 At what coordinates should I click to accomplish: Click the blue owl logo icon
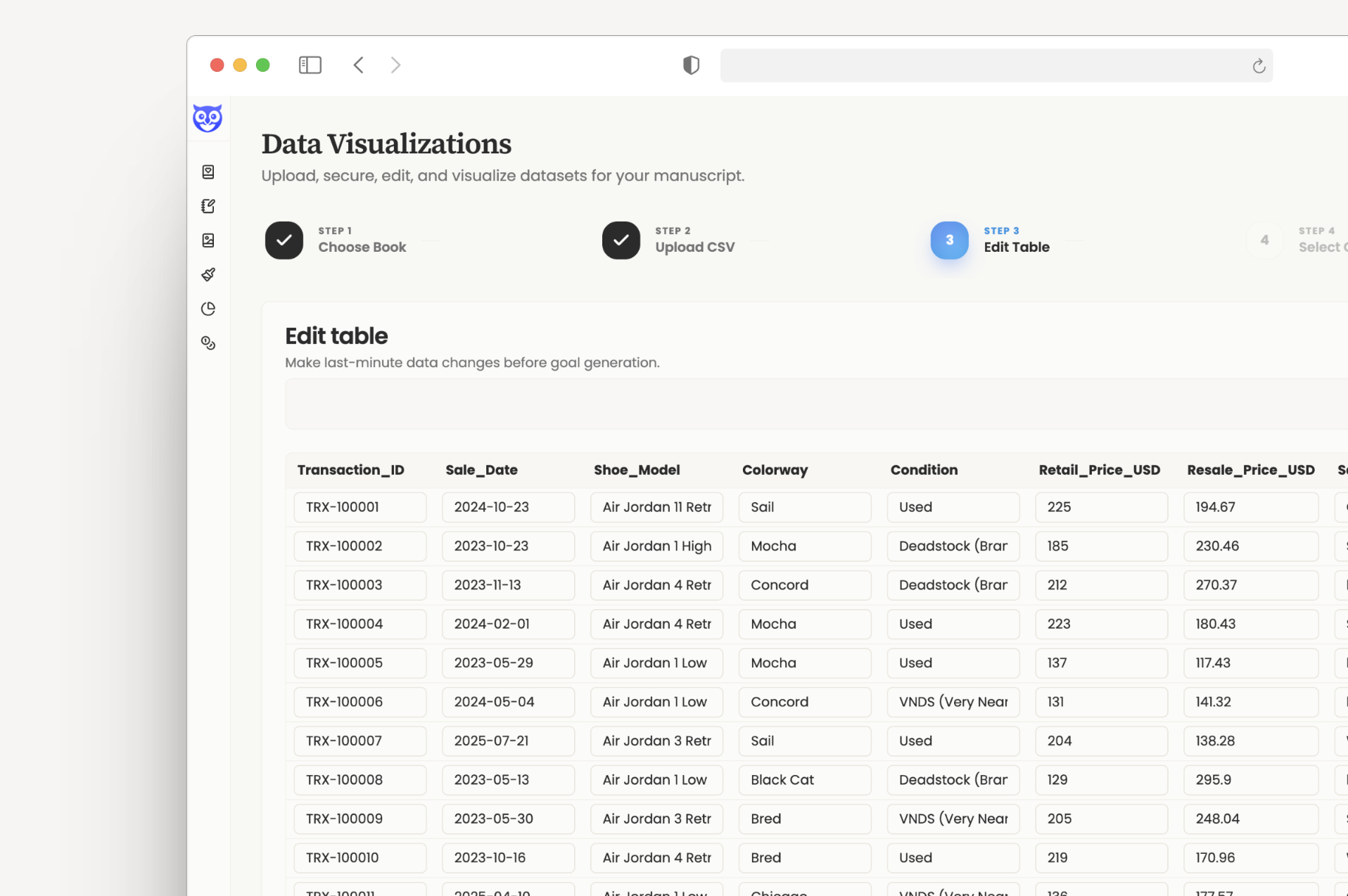pos(208,118)
